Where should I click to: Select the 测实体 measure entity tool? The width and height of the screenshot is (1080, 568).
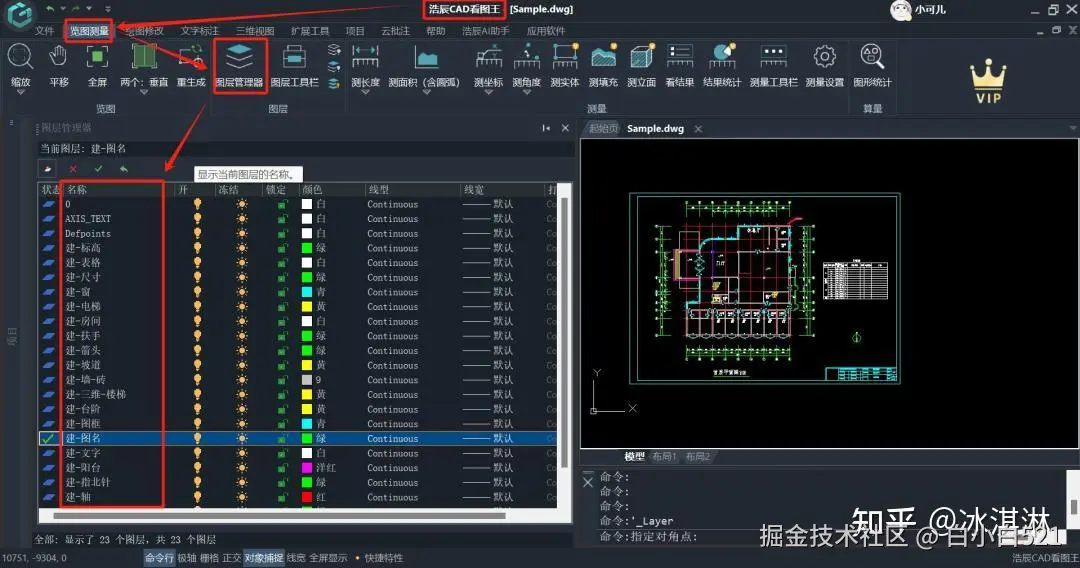(x=565, y=65)
